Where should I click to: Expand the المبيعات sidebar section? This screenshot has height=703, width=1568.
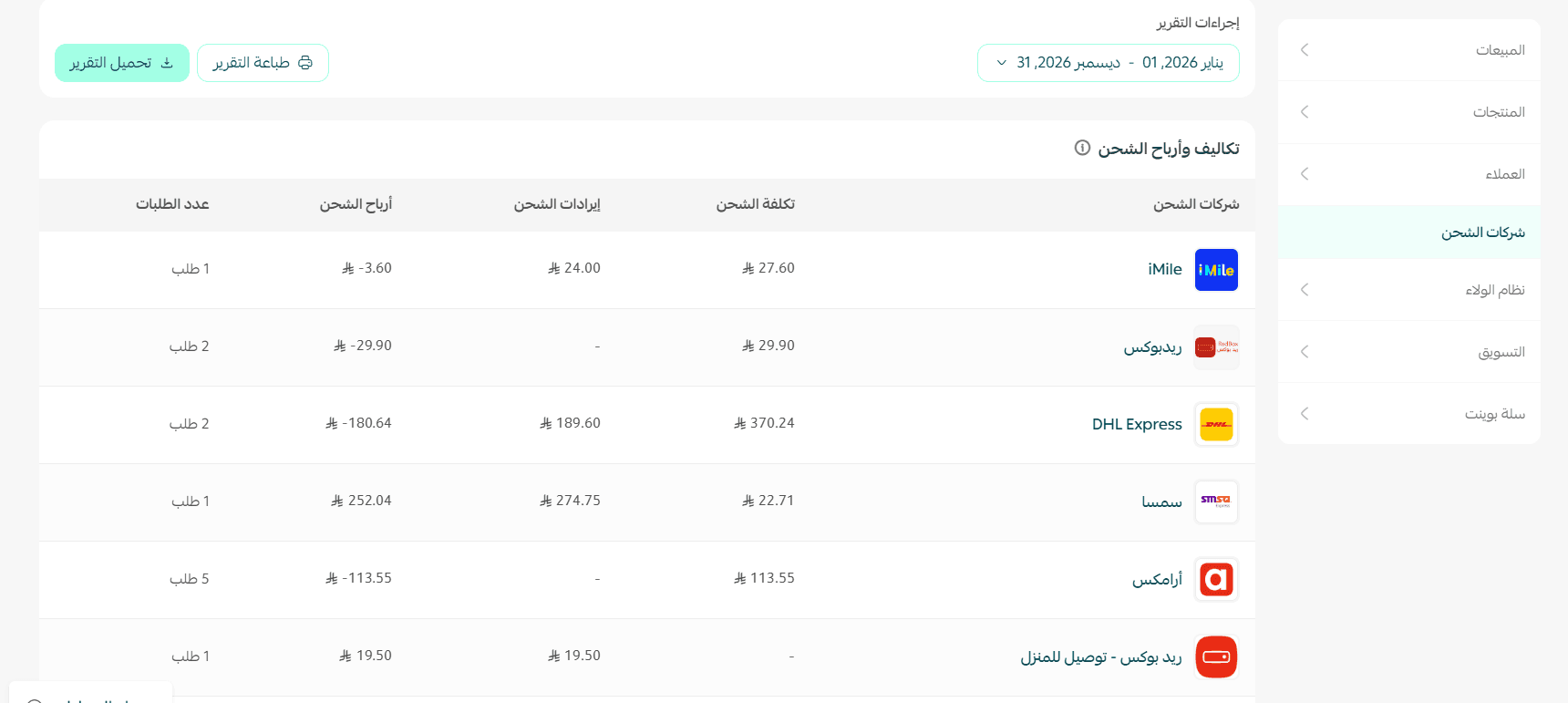pyautogui.click(x=1408, y=50)
